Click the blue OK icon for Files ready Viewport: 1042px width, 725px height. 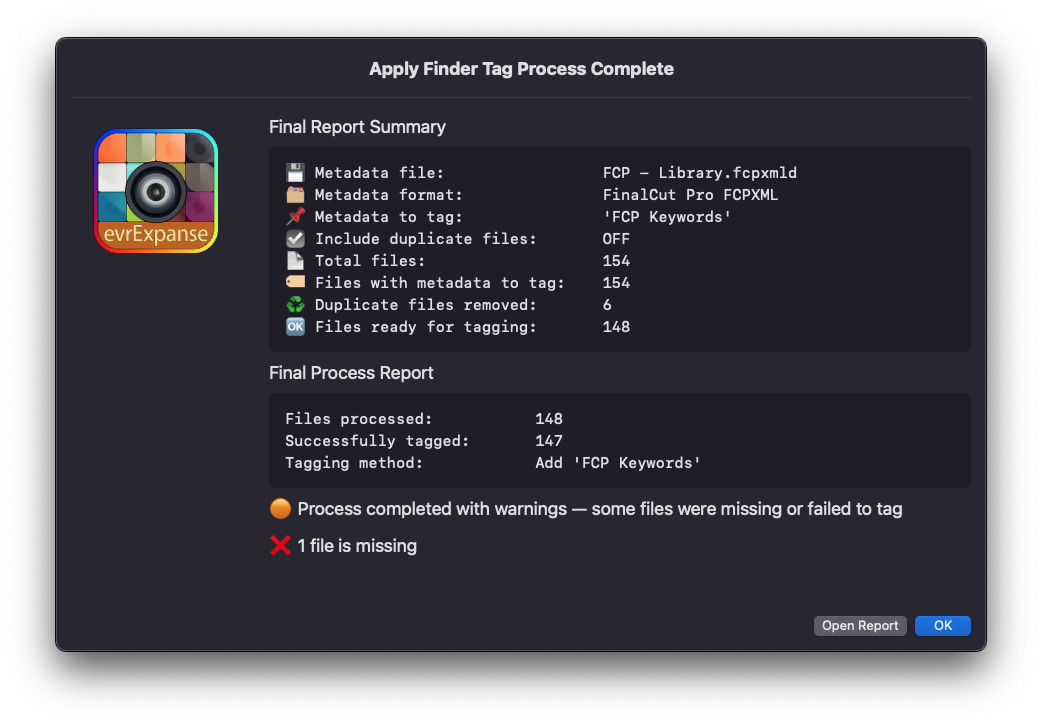point(295,327)
